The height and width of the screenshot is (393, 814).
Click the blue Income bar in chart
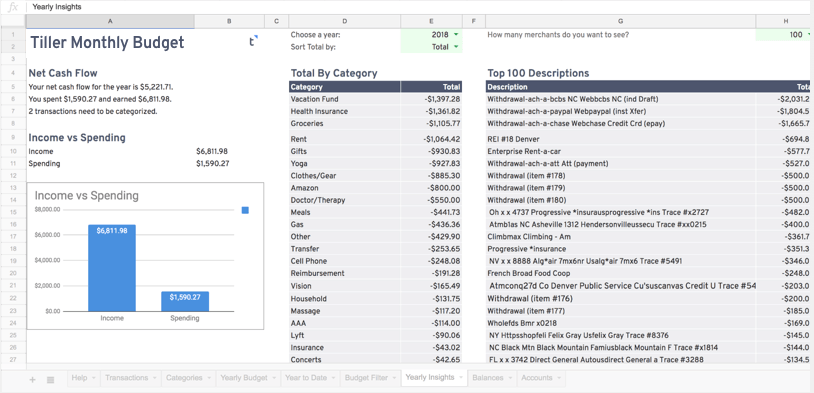point(112,268)
